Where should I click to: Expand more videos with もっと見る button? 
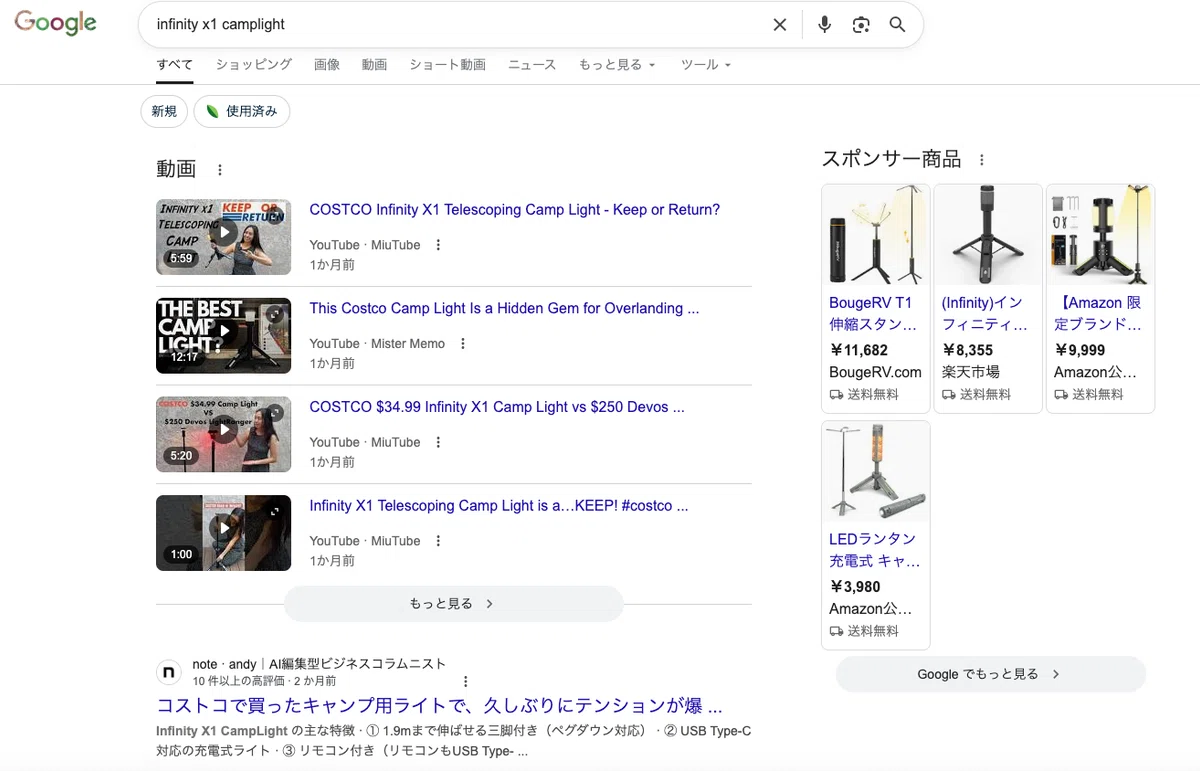point(454,604)
